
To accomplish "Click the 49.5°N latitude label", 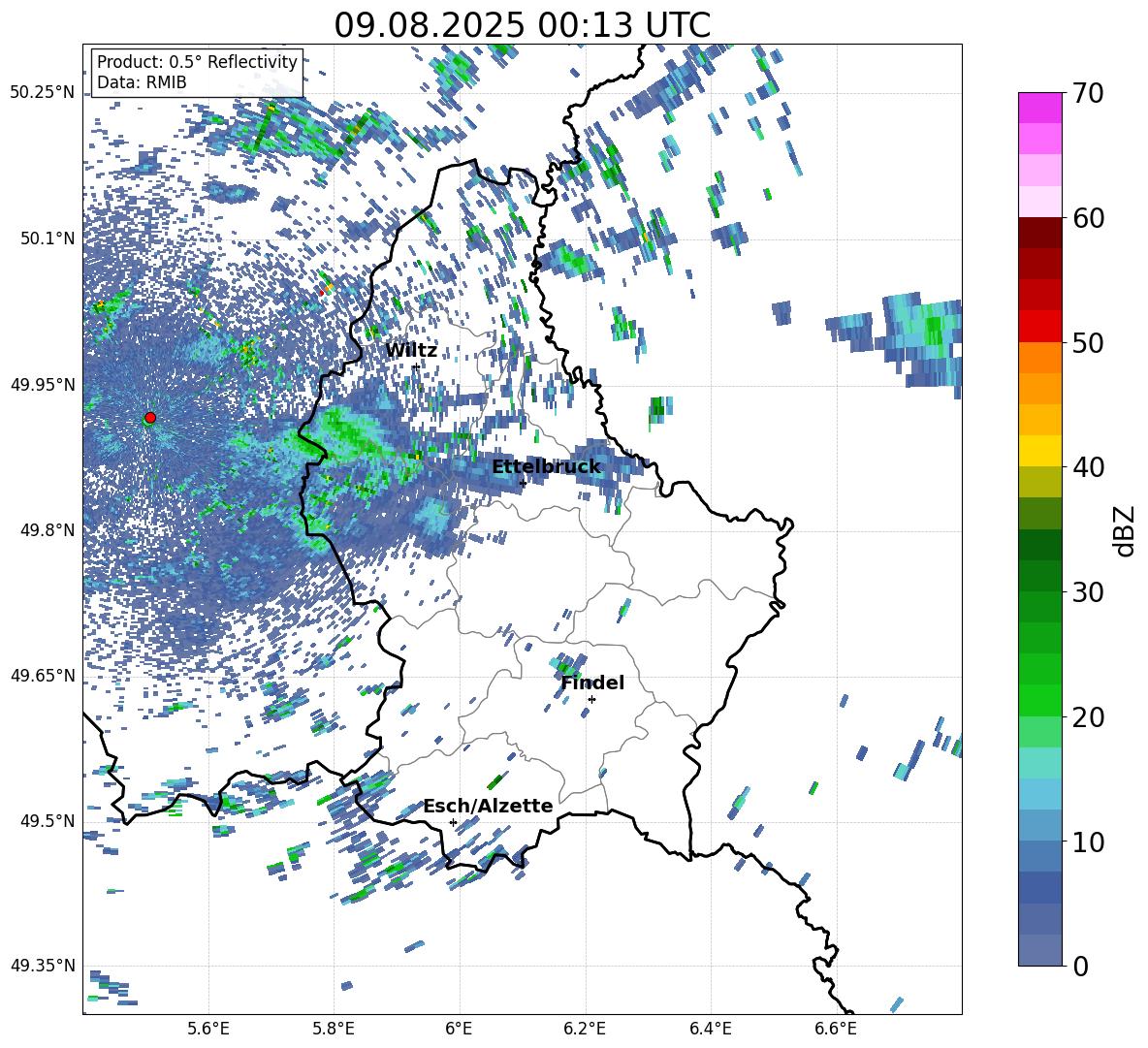I will pyautogui.click(x=48, y=820).
